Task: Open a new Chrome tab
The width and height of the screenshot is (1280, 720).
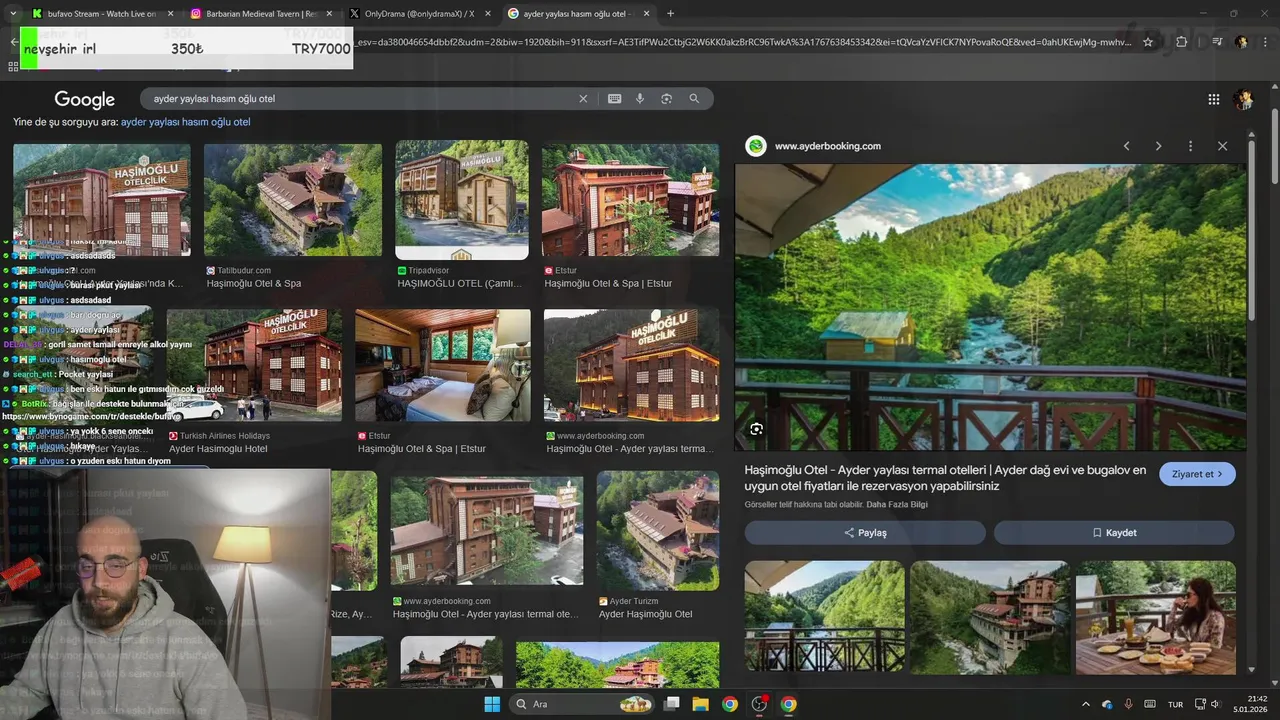Action: tap(670, 14)
